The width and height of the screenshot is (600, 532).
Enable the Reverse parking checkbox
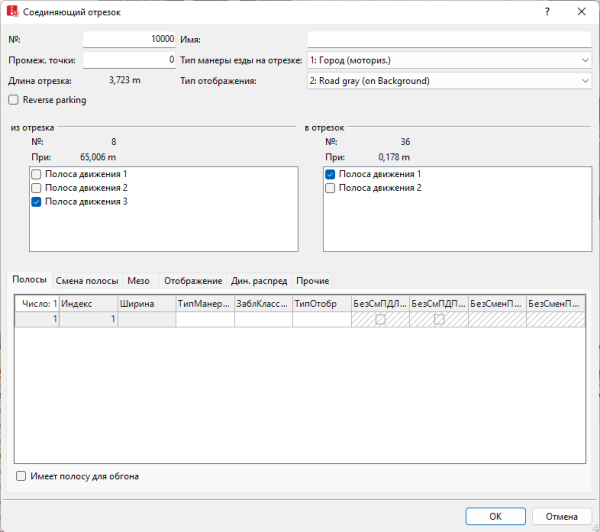click(x=13, y=100)
